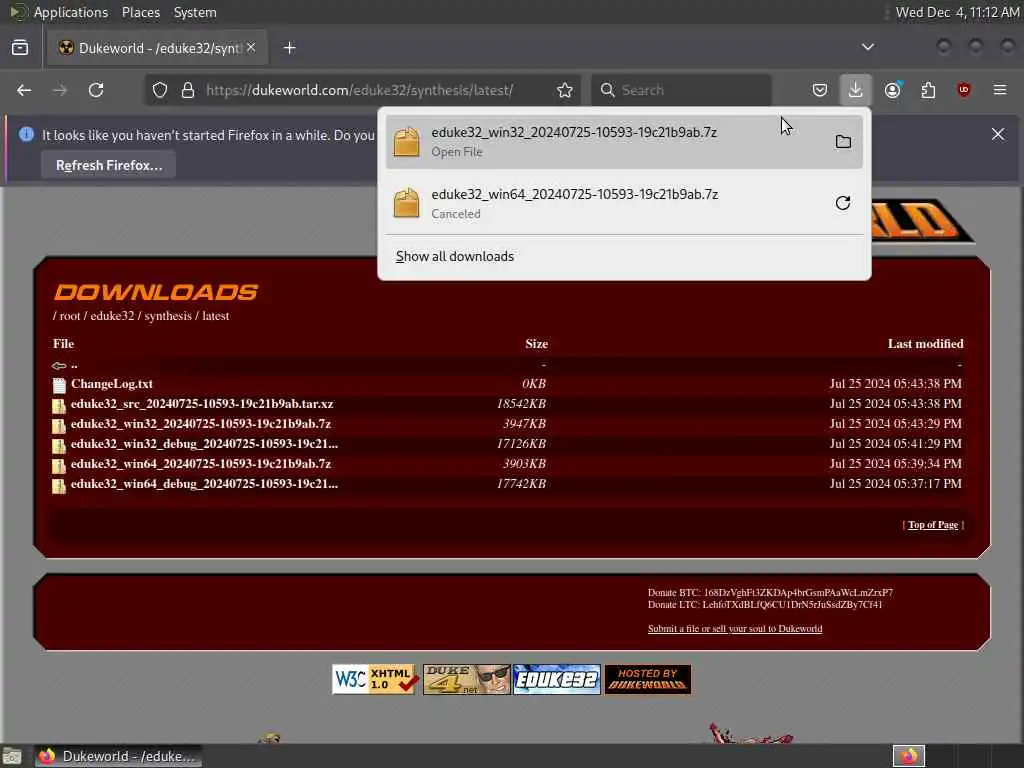Toggle the downloads panel toolbar button
The image size is (1024, 768).
point(856,90)
